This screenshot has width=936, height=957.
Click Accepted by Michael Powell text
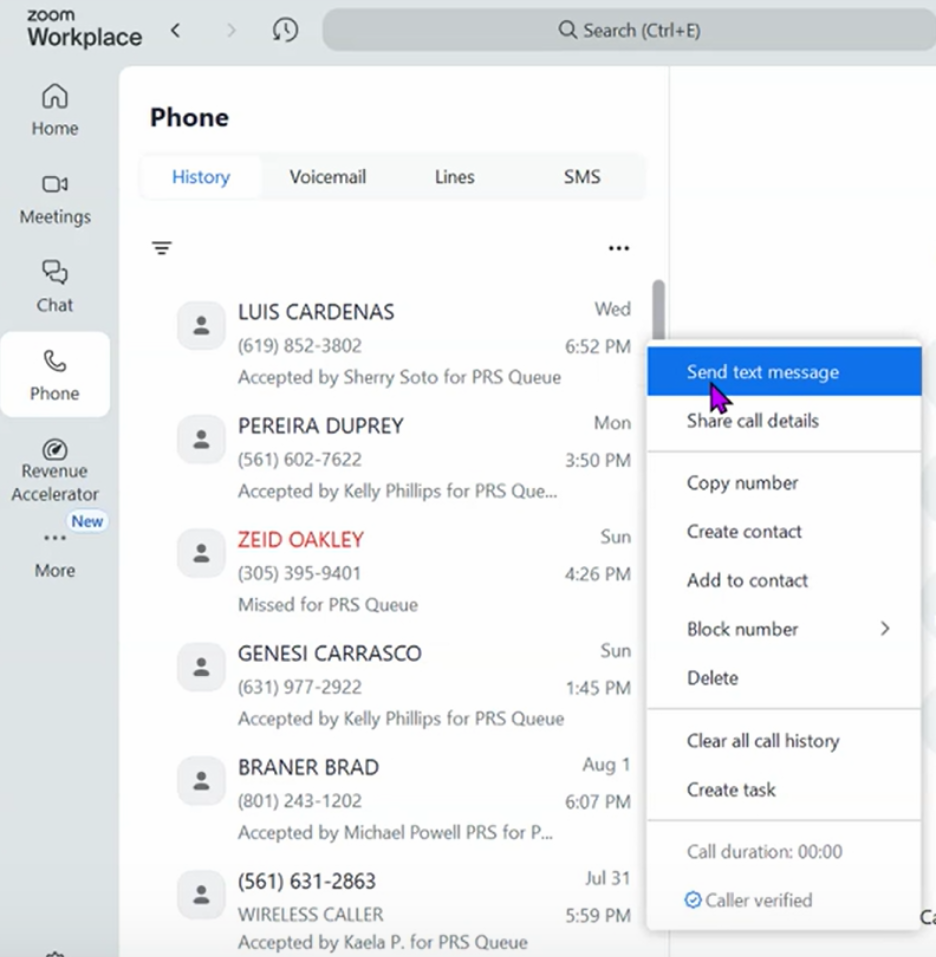[x=395, y=832]
